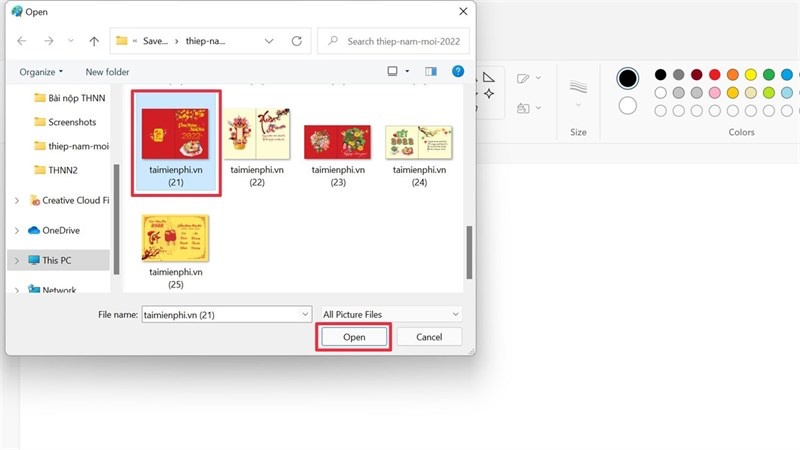Open the Organize menu
The image size is (800, 450).
pyautogui.click(x=41, y=72)
